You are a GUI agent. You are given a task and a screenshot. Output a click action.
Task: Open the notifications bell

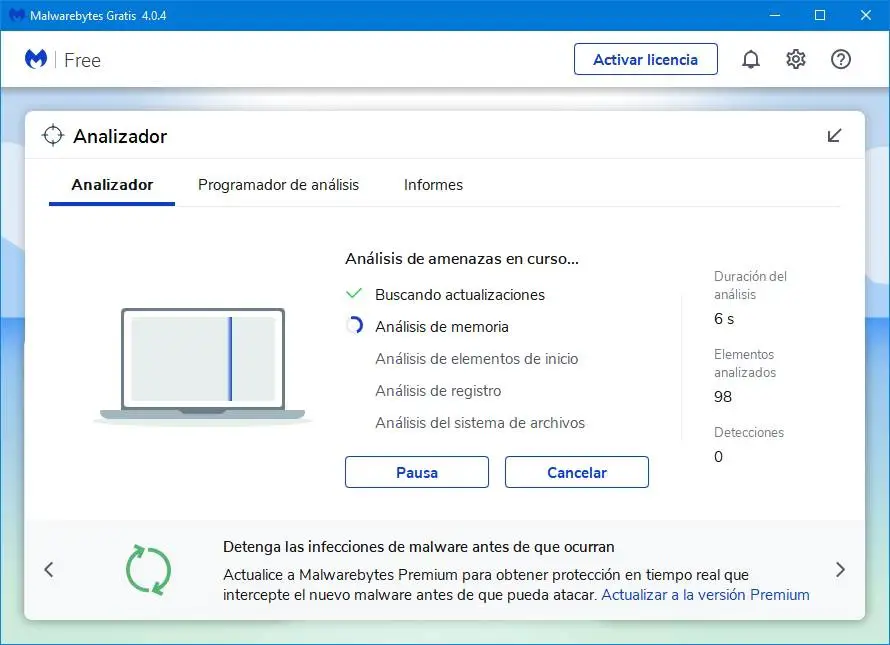[750, 59]
